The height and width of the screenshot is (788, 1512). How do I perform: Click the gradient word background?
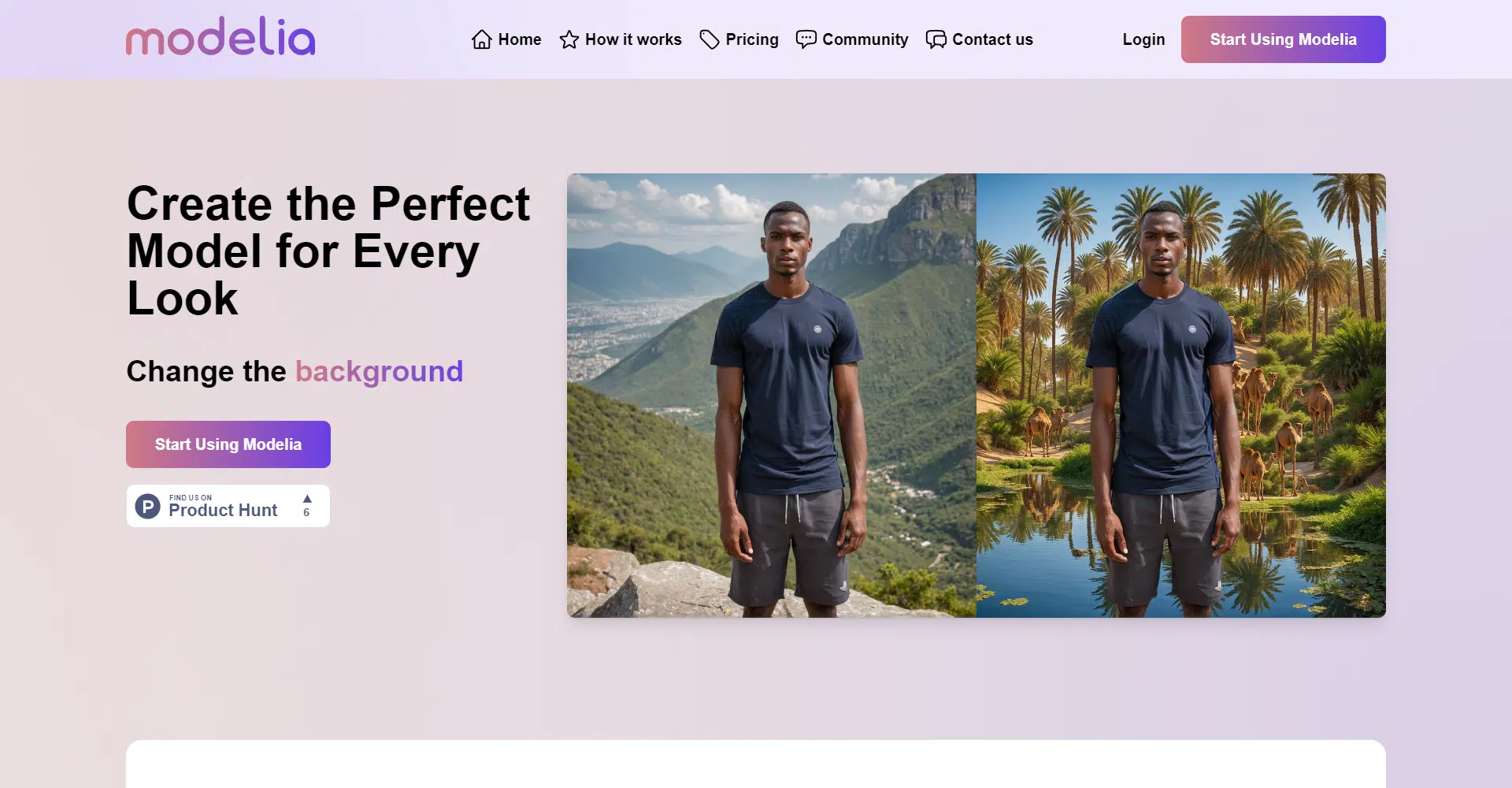click(x=380, y=371)
